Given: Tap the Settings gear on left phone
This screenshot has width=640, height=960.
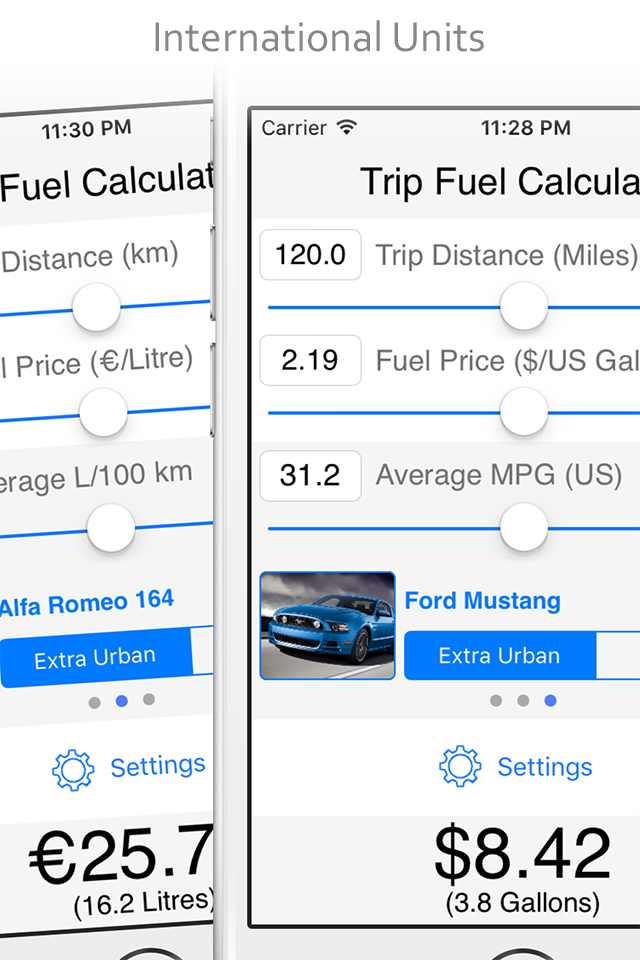Looking at the screenshot, I should point(73,770).
